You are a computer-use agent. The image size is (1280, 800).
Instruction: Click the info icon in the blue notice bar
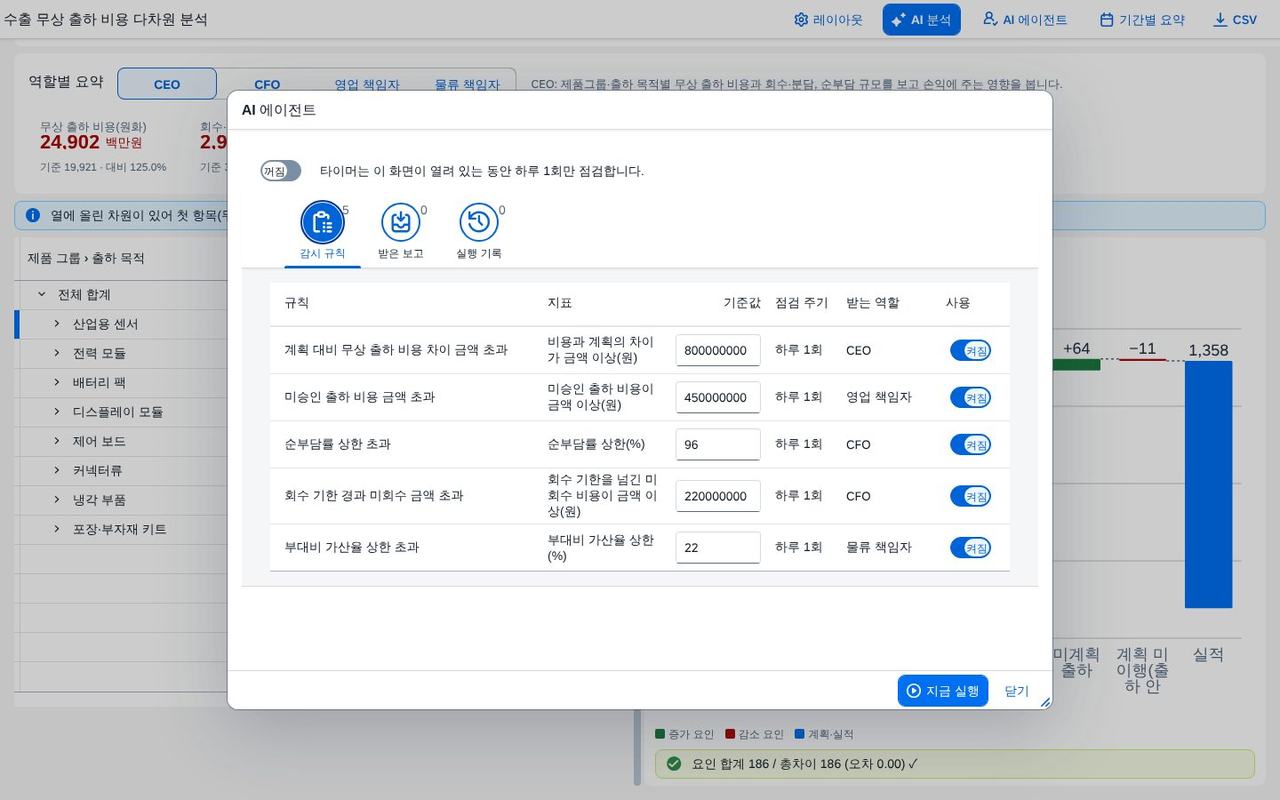33,215
